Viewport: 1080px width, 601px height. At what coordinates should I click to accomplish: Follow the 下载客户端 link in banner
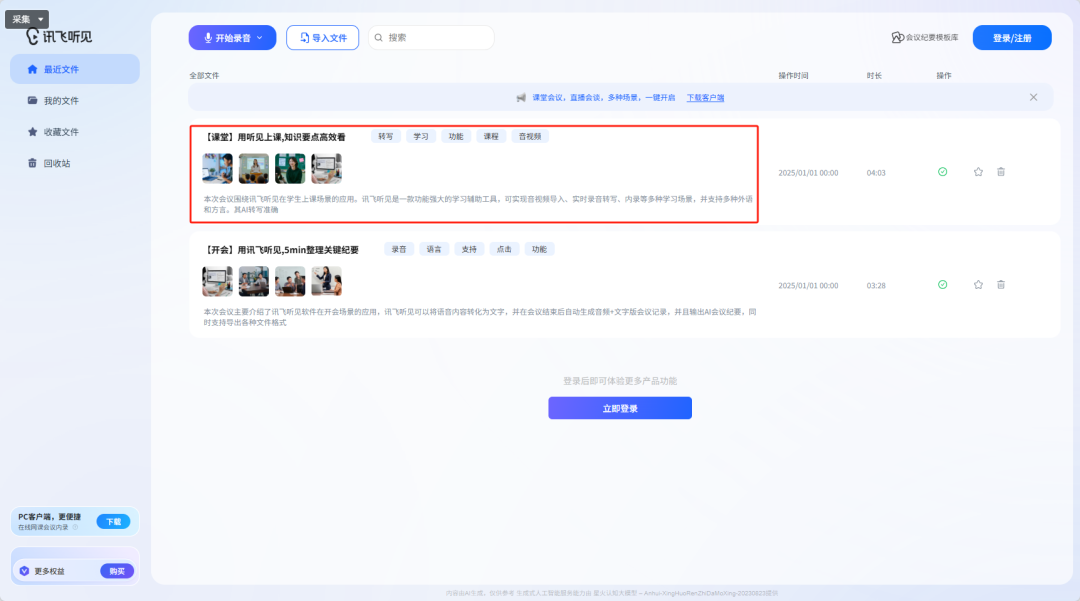[x=705, y=98]
